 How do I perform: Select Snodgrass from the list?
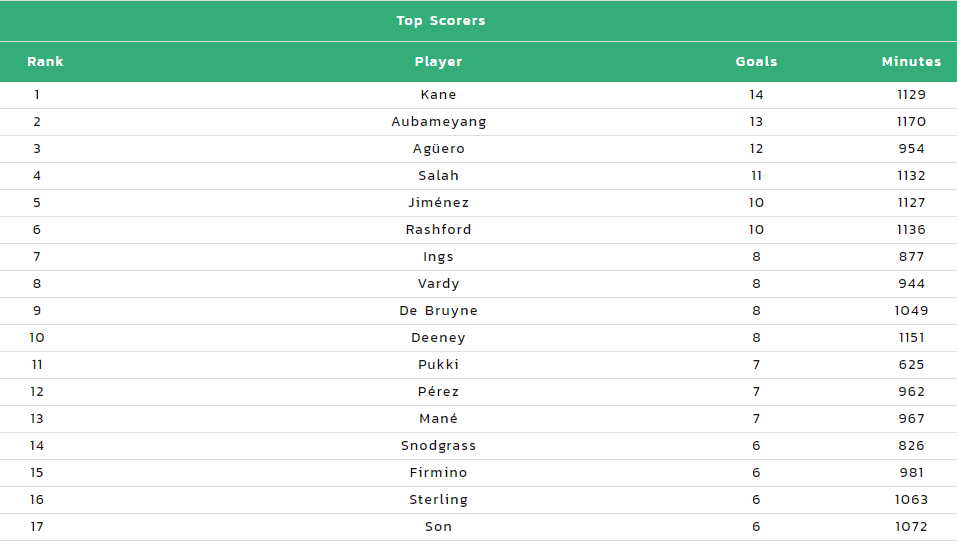coord(438,446)
